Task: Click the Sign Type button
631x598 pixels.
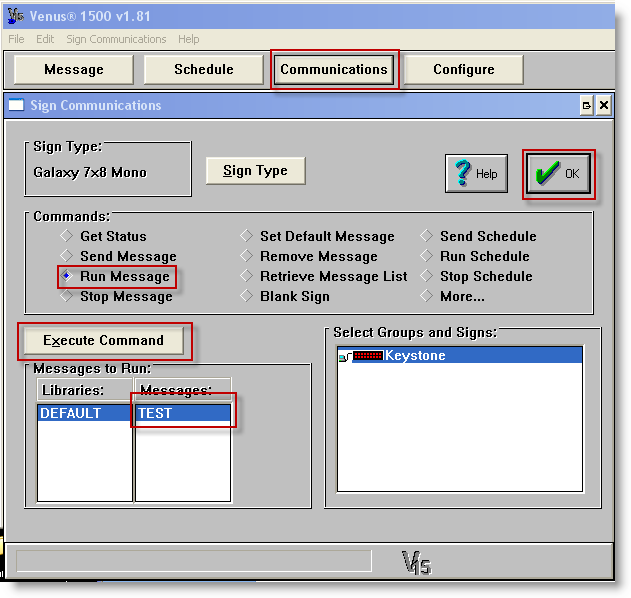Action: [255, 171]
